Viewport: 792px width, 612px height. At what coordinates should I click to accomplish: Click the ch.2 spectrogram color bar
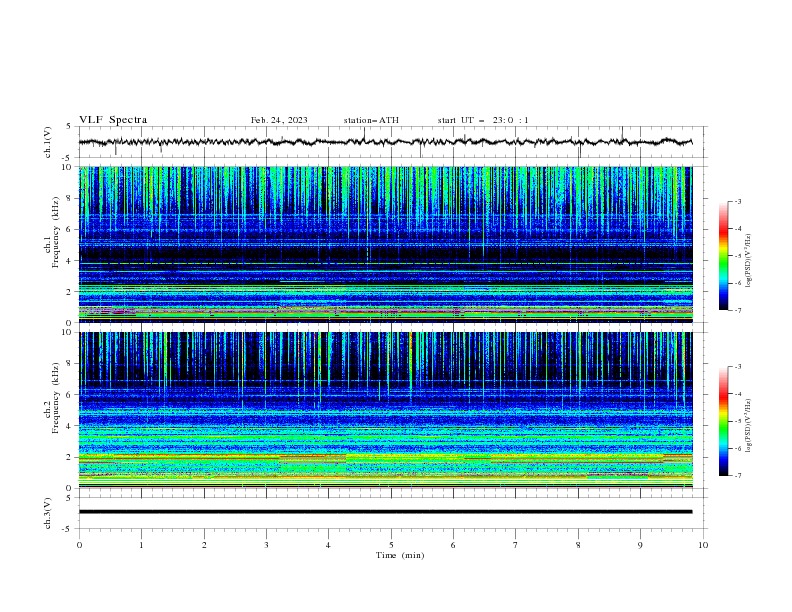click(723, 421)
